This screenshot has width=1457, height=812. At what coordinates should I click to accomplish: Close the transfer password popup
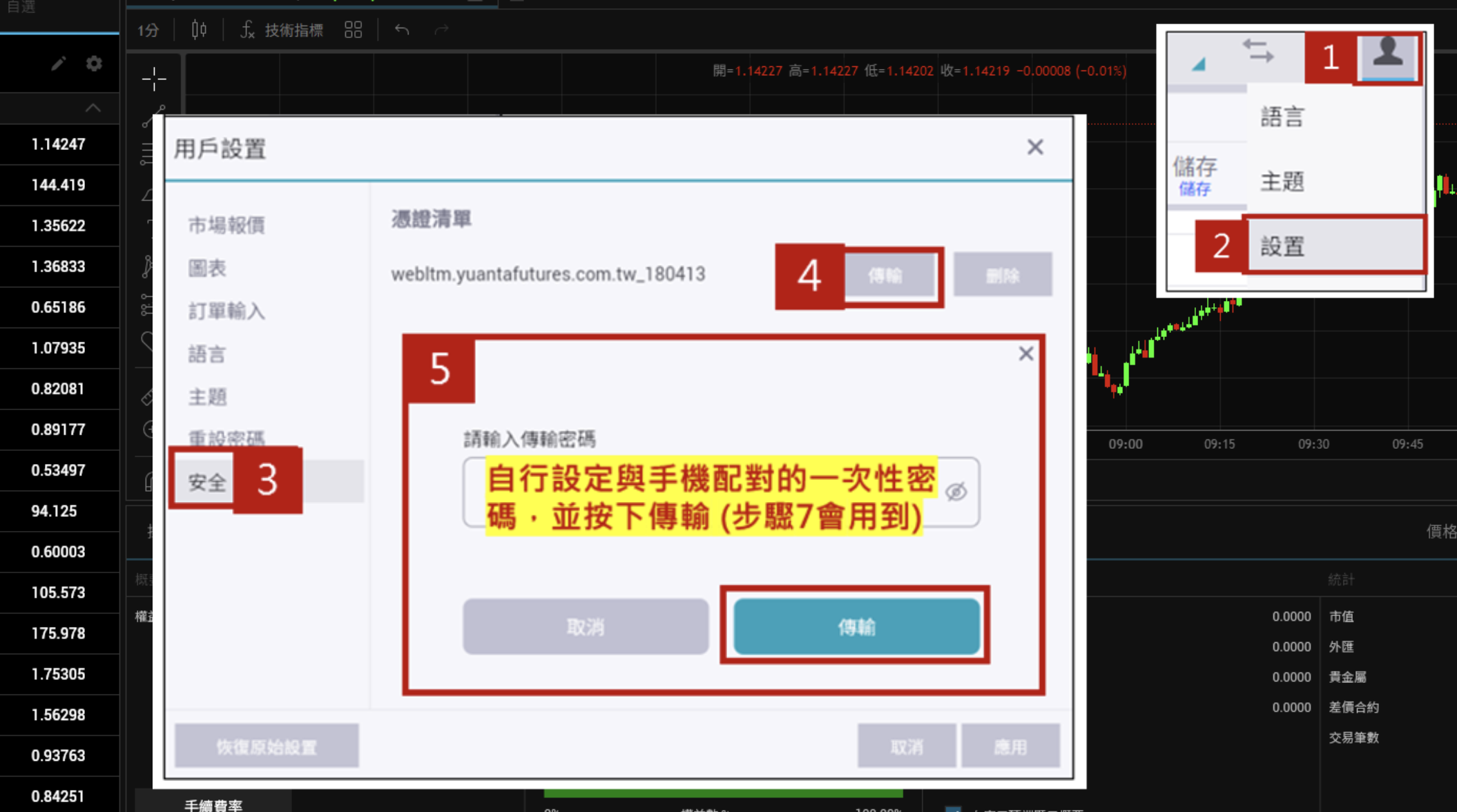point(1025,354)
